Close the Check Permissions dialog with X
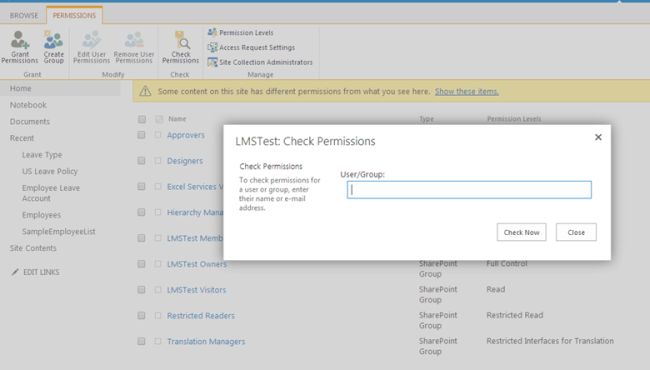This screenshot has width=650, height=370. click(x=598, y=137)
